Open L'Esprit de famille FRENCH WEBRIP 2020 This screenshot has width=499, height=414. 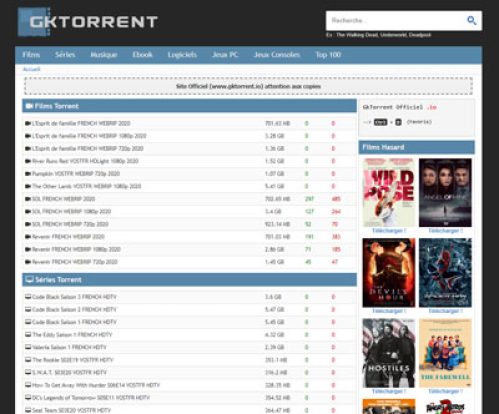(x=81, y=123)
